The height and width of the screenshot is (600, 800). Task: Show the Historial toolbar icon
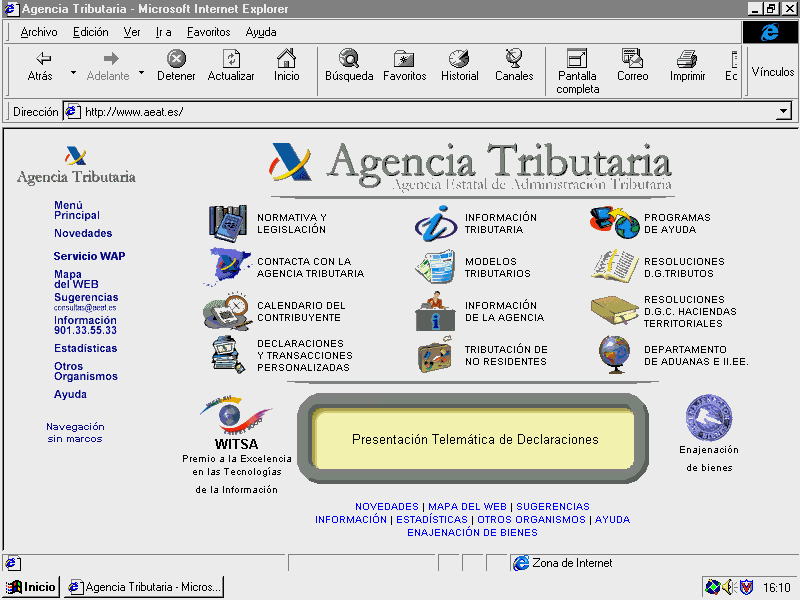coord(459,59)
